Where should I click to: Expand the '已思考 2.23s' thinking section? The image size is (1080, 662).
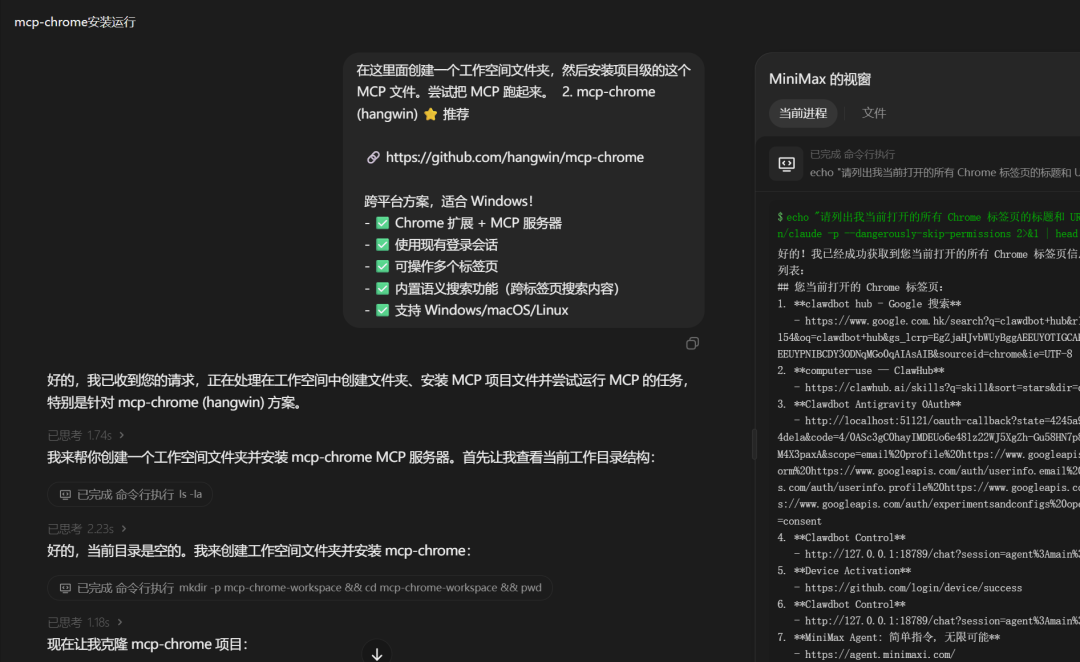pyautogui.click(x=87, y=528)
